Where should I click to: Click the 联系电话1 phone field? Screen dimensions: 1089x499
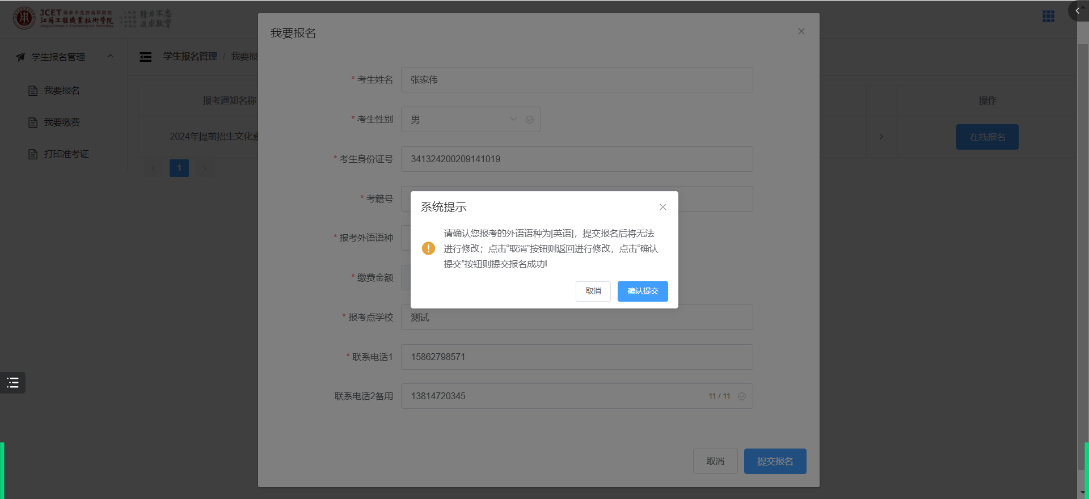576,357
